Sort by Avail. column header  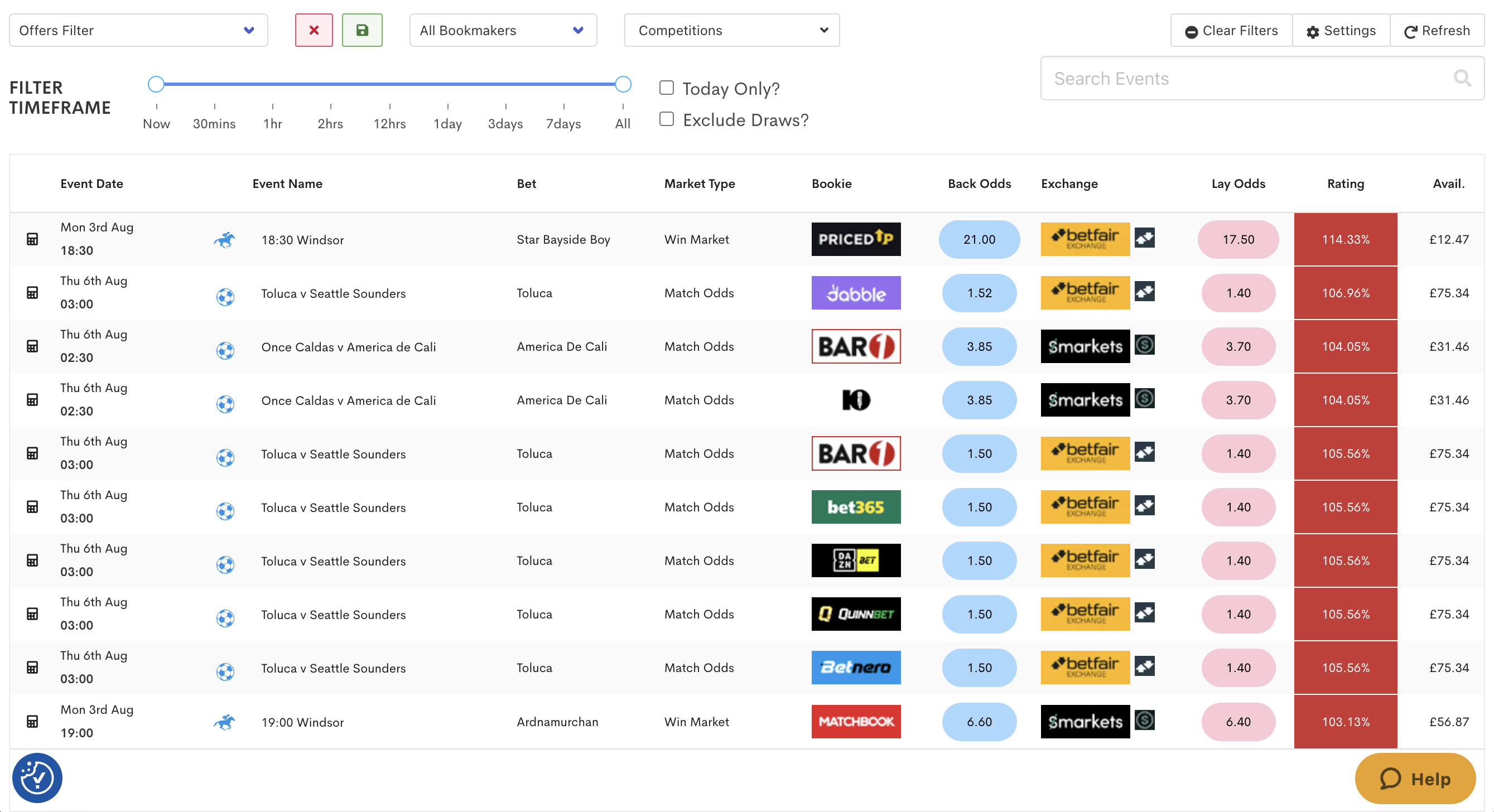tap(1448, 183)
